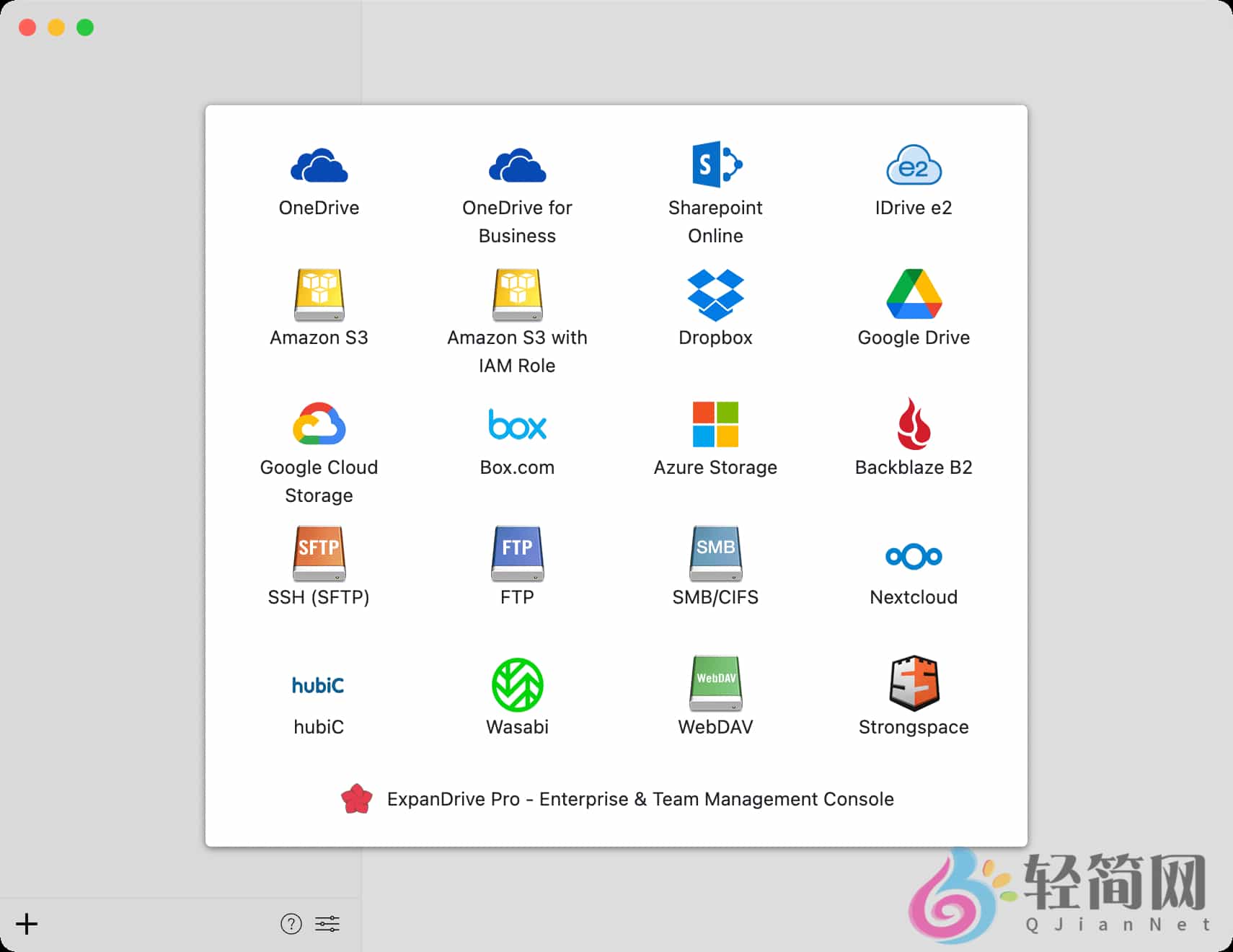1233x952 pixels.
Task: Pick the Dropbox icon
Action: pyautogui.click(x=715, y=295)
